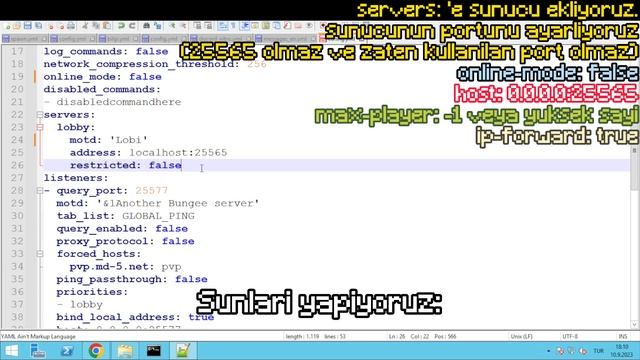Click on 'ping_passthrough: false' line
This screenshot has width=640, height=360.
coord(132,279)
